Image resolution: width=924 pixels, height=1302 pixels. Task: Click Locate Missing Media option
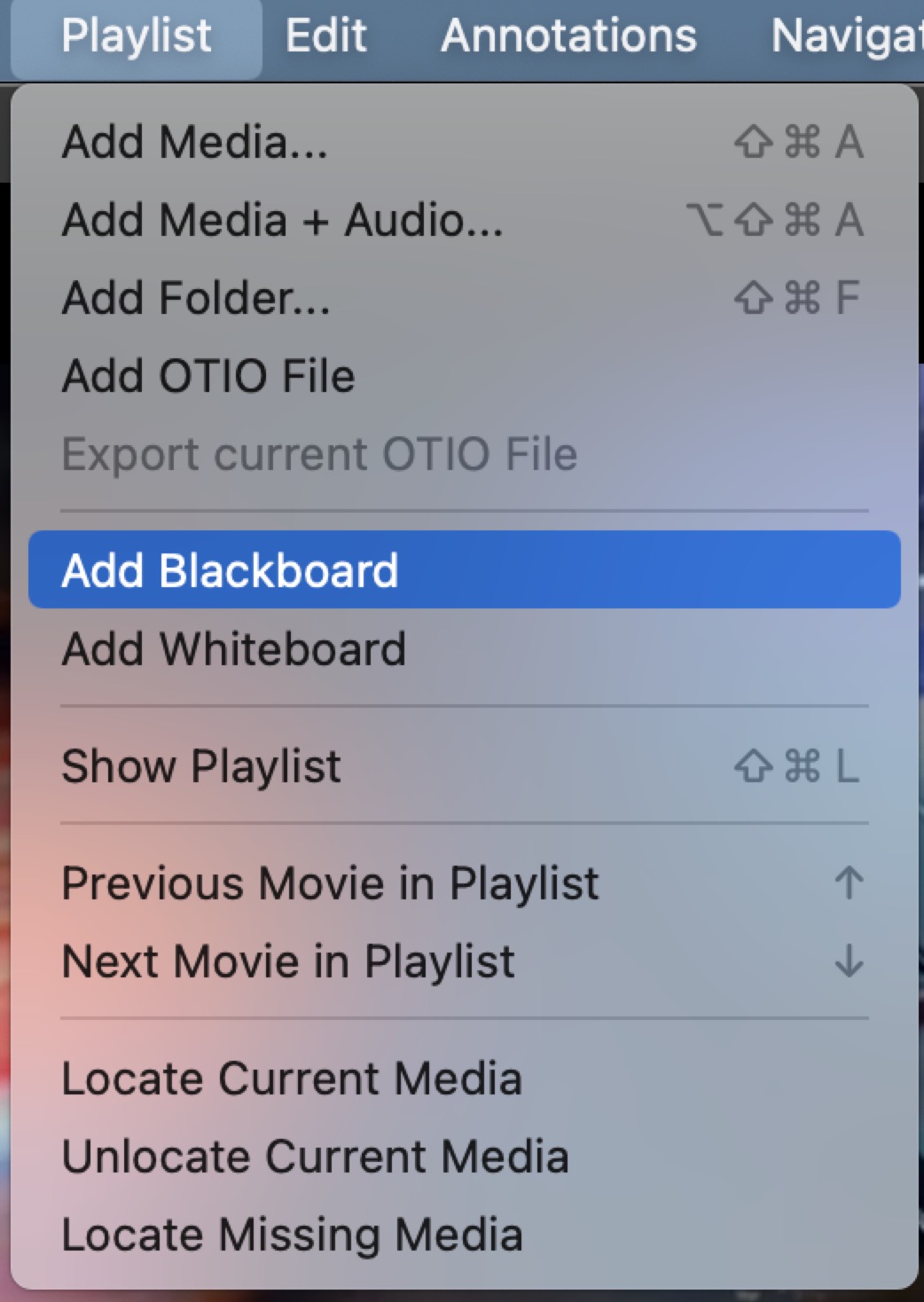click(x=464, y=1235)
